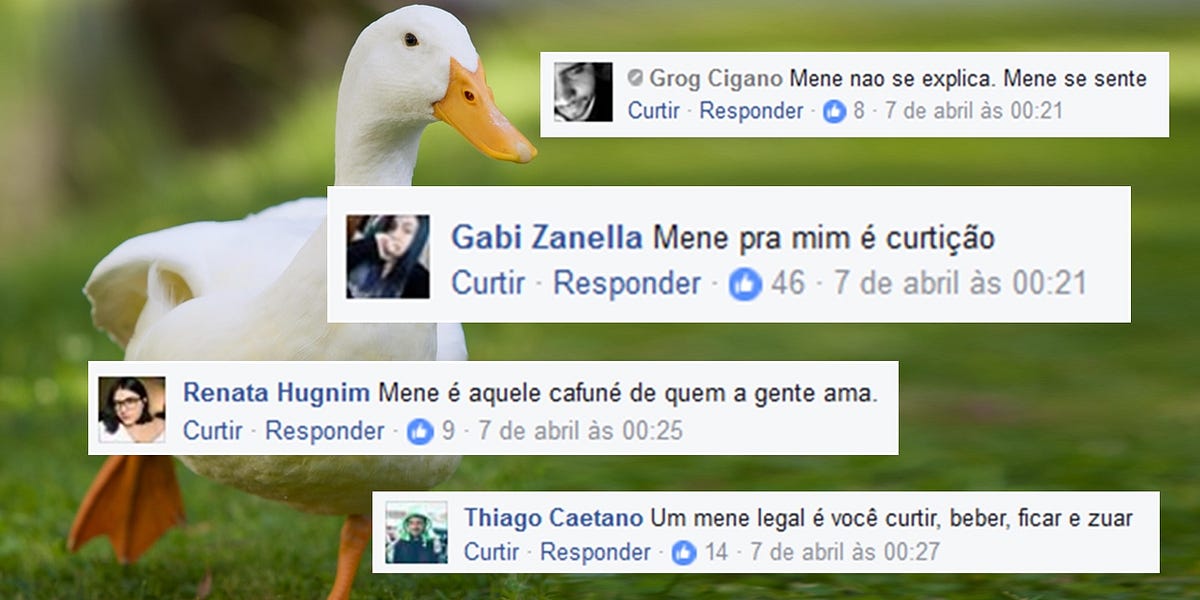1200x600 pixels.
Task: Click the like thumb icon on Renata Hugnim's comment
Action: [x=420, y=432]
